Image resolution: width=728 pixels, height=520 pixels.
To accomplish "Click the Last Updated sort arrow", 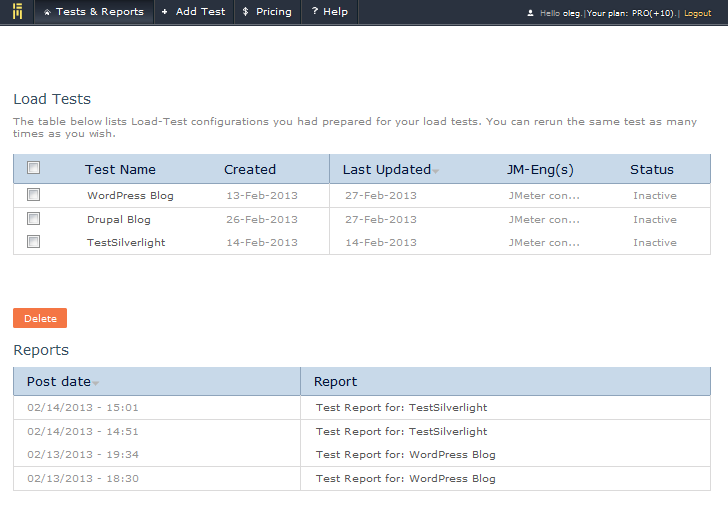I will click(x=436, y=172).
